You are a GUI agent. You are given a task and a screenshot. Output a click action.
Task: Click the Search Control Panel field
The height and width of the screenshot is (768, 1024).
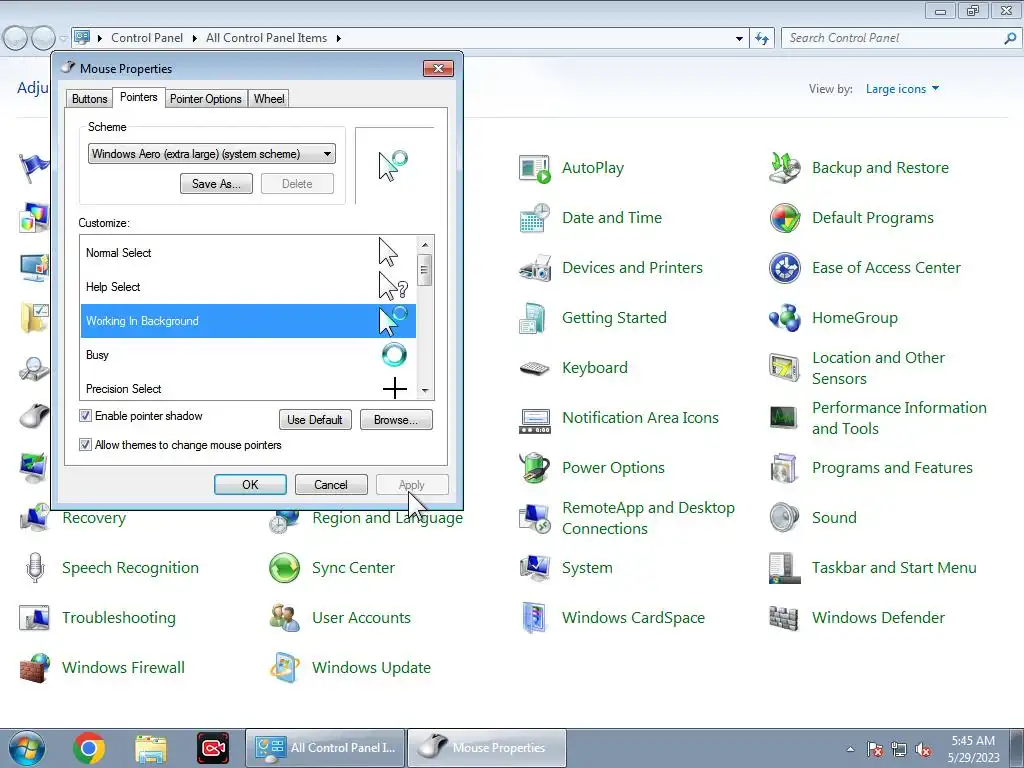coord(894,39)
